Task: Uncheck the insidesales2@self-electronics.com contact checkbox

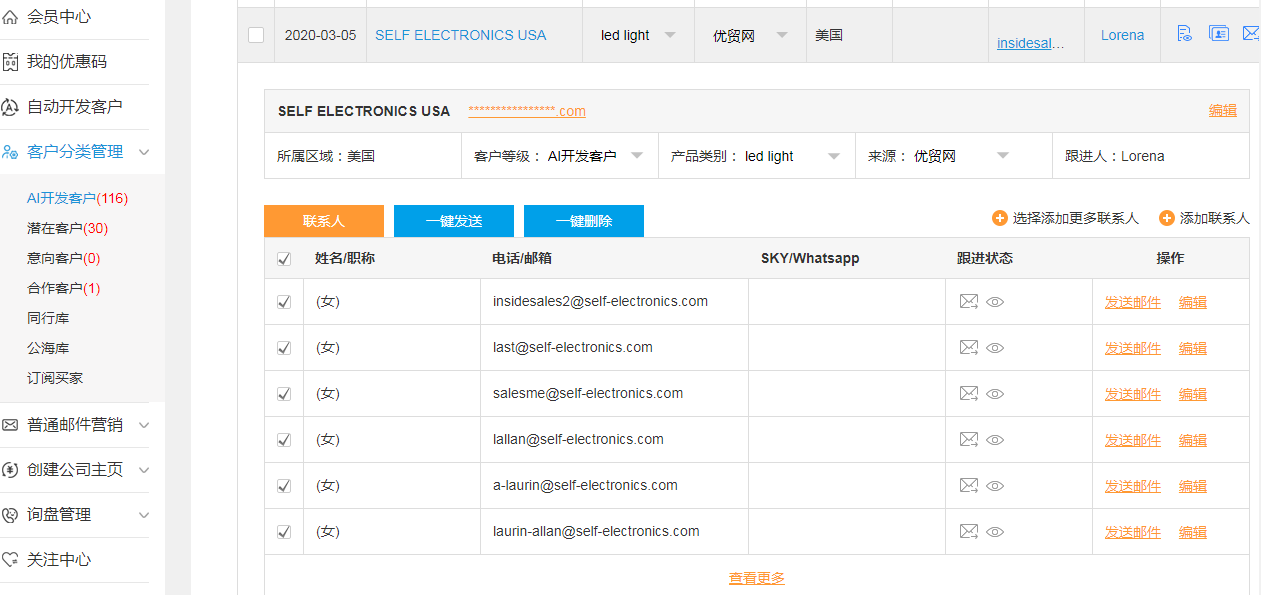Action: tap(284, 302)
